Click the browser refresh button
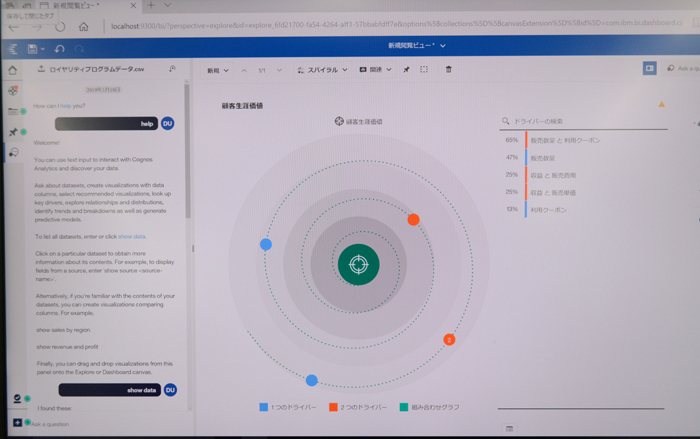This screenshot has height=439, width=700. point(60,27)
